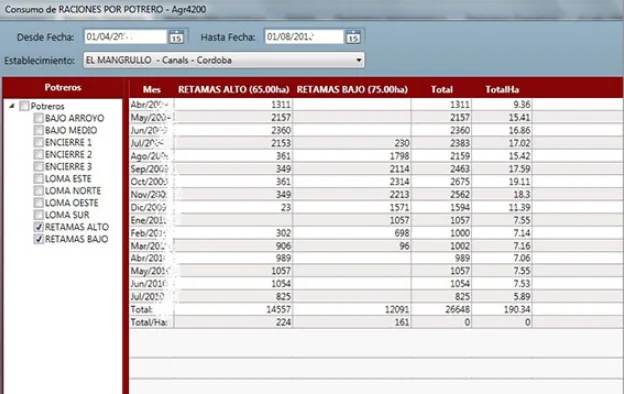Select the RETAMAS BAJO cell 1798
Image resolution: width=624 pixels, height=394 pixels.
(352, 156)
